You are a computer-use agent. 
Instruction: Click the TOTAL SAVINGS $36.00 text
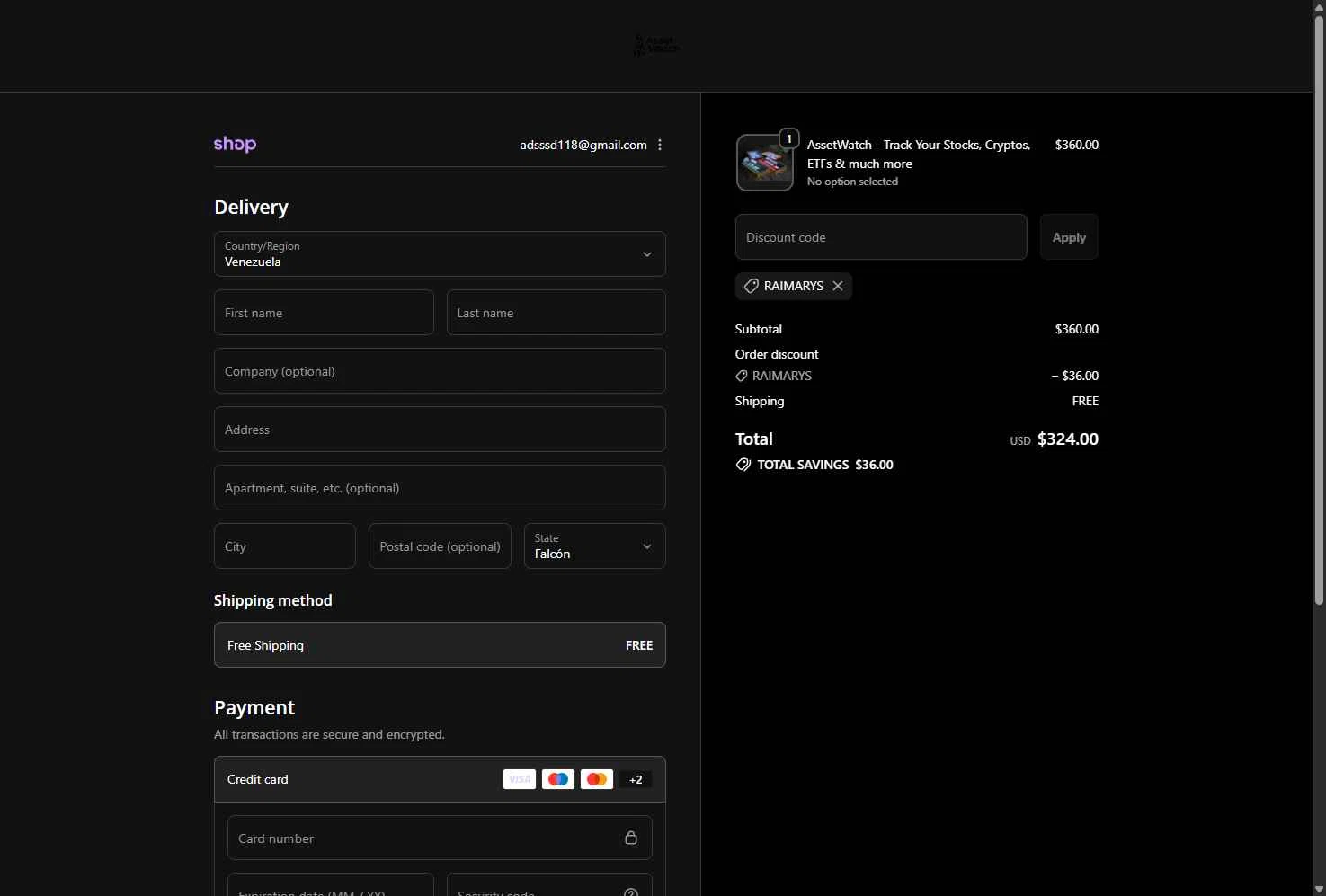click(x=825, y=465)
